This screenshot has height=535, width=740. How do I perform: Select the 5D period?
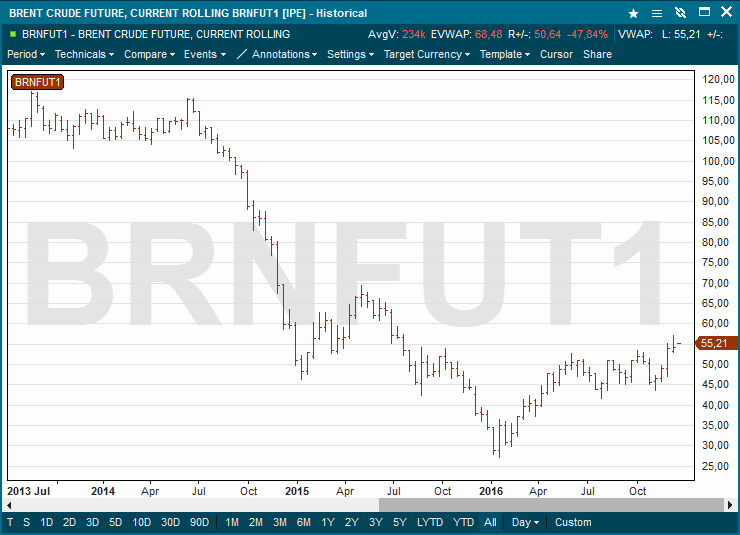click(116, 522)
